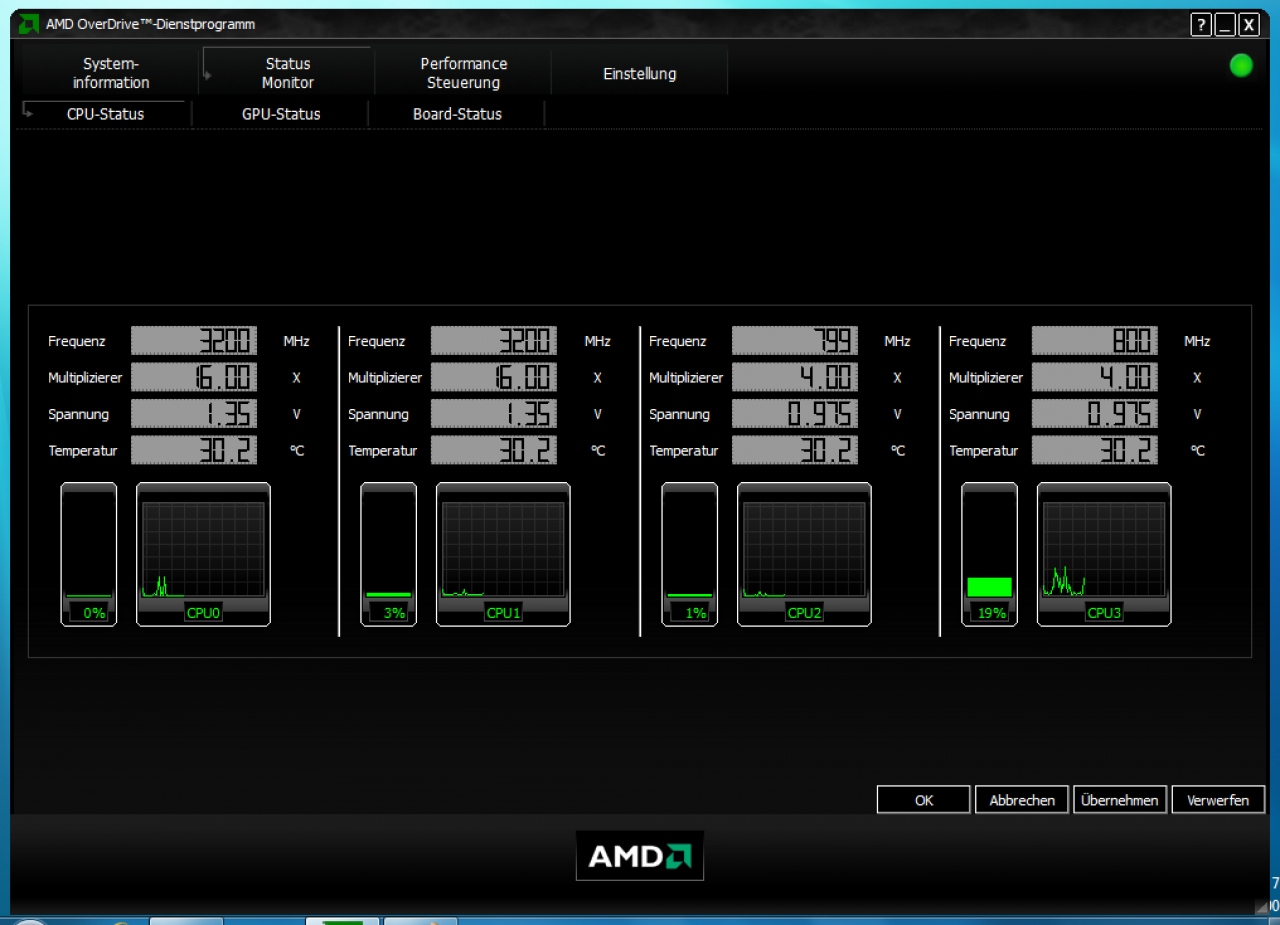Click the CPU3 Multiplizierer 4.00 value
This screenshot has height=925, width=1280.
click(x=1095, y=377)
